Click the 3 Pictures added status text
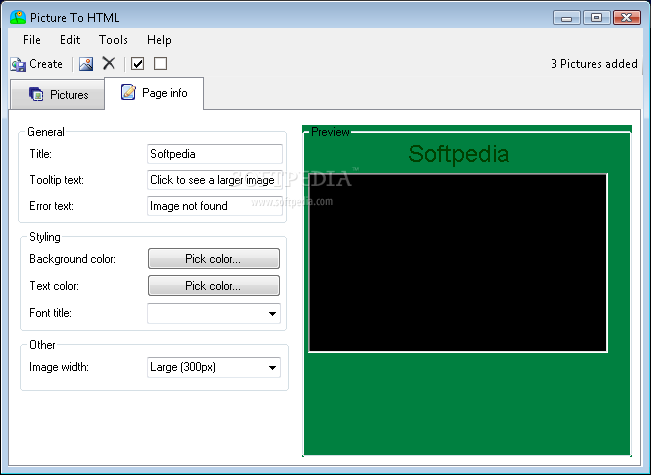The height and width of the screenshot is (475, 651). click(x=594, y=64)
